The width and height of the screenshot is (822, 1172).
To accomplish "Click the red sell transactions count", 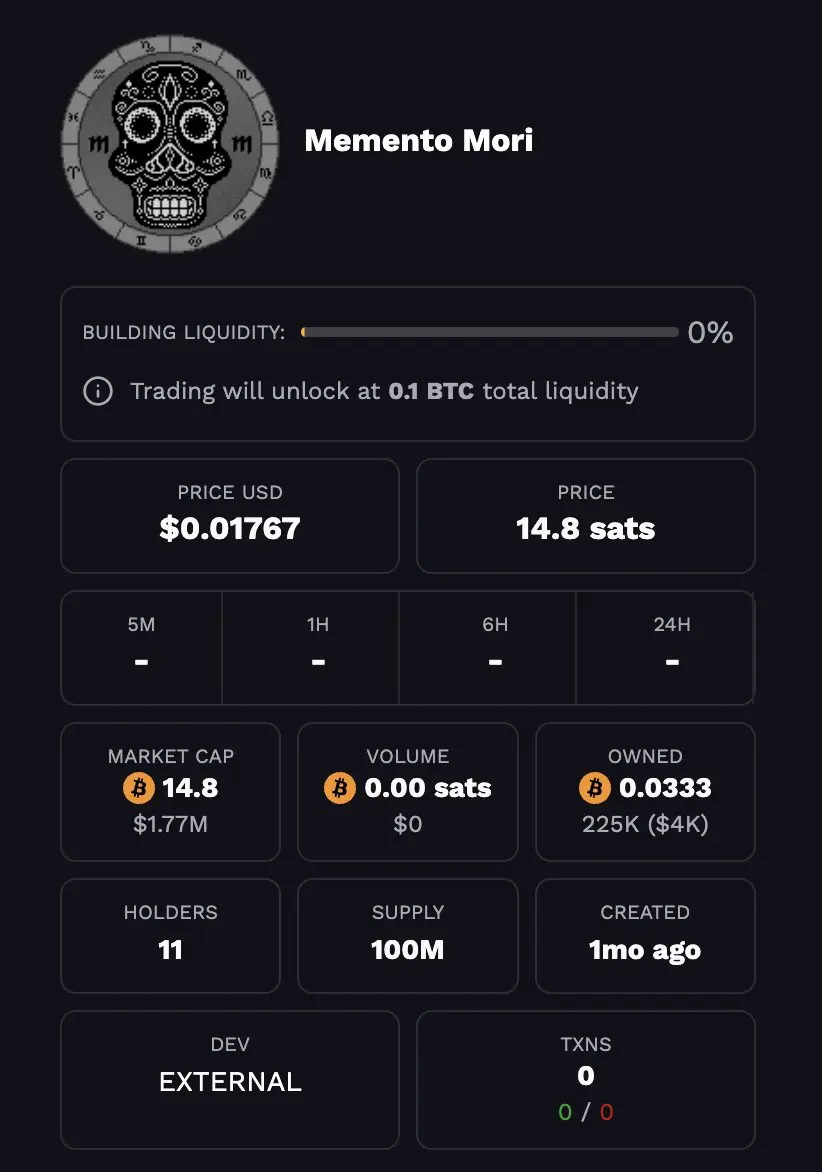I will (607, 1112).
